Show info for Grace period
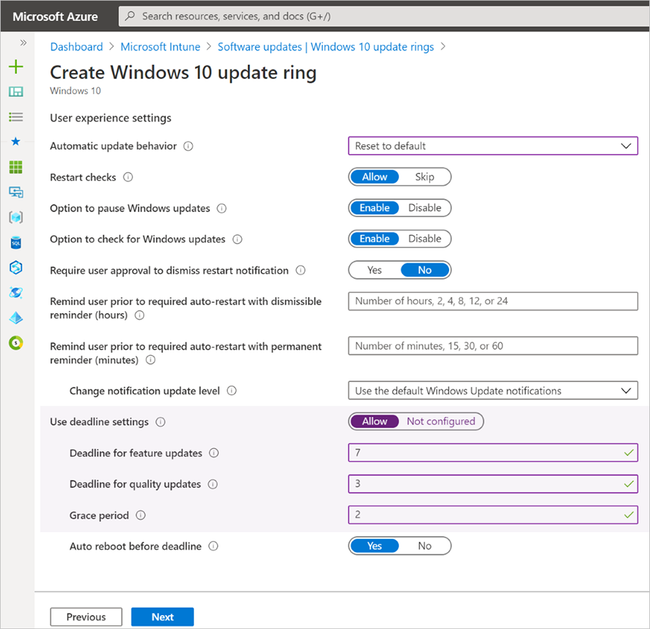The width and height of the screenshot is (650, 629). (141, 515)
